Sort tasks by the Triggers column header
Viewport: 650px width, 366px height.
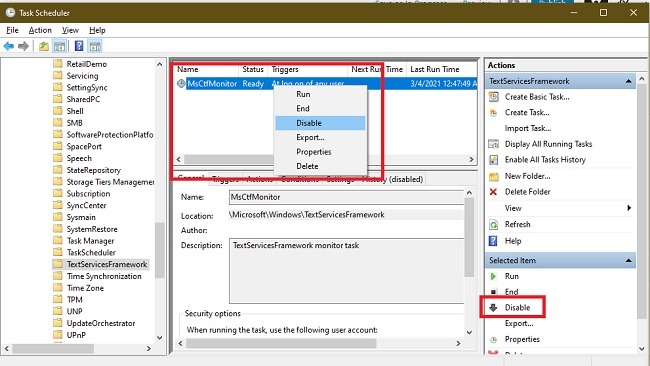click(x=308, y=70)
